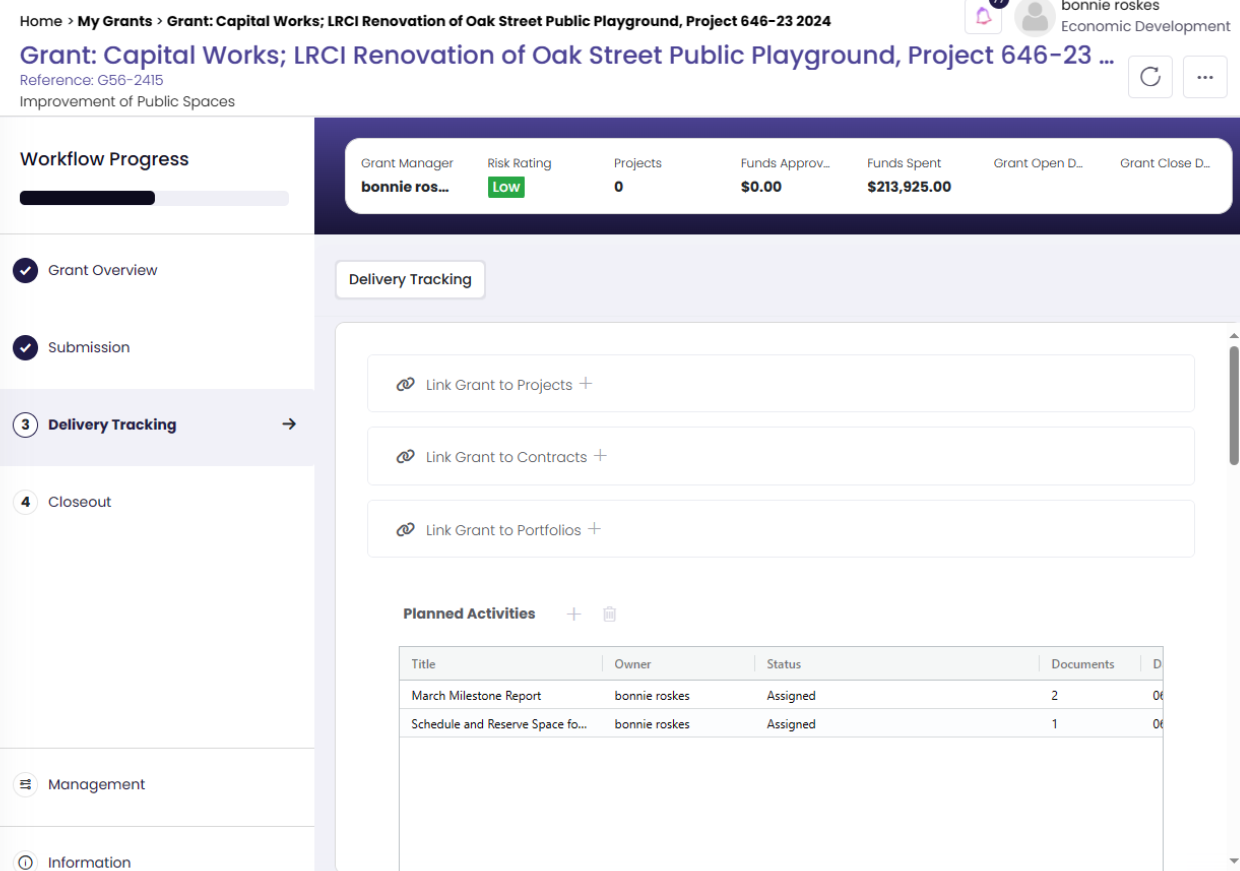Select the March Milestone Report row
The width and height of the screenshot is (1240, 871).
781,696
